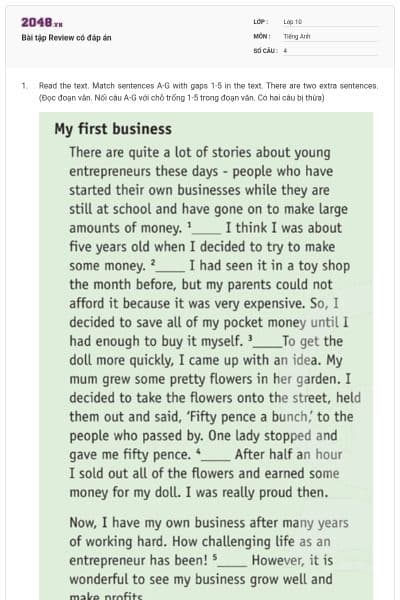Select the LỚP field showing Lớp 10
The width and height of the screenshot is (400, 600).
click(330, 22)
